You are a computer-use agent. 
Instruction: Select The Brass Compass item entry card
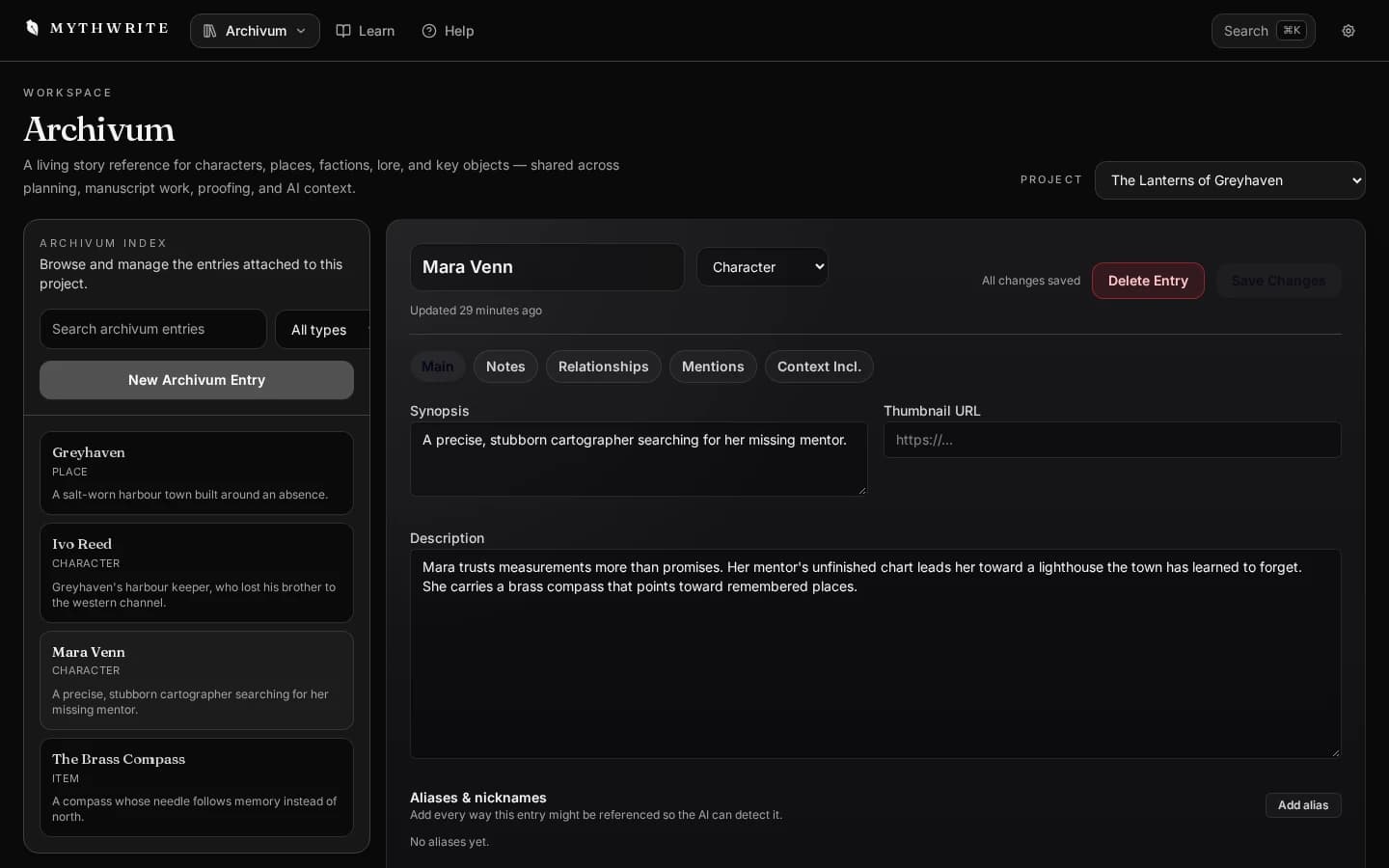[197, 787]
